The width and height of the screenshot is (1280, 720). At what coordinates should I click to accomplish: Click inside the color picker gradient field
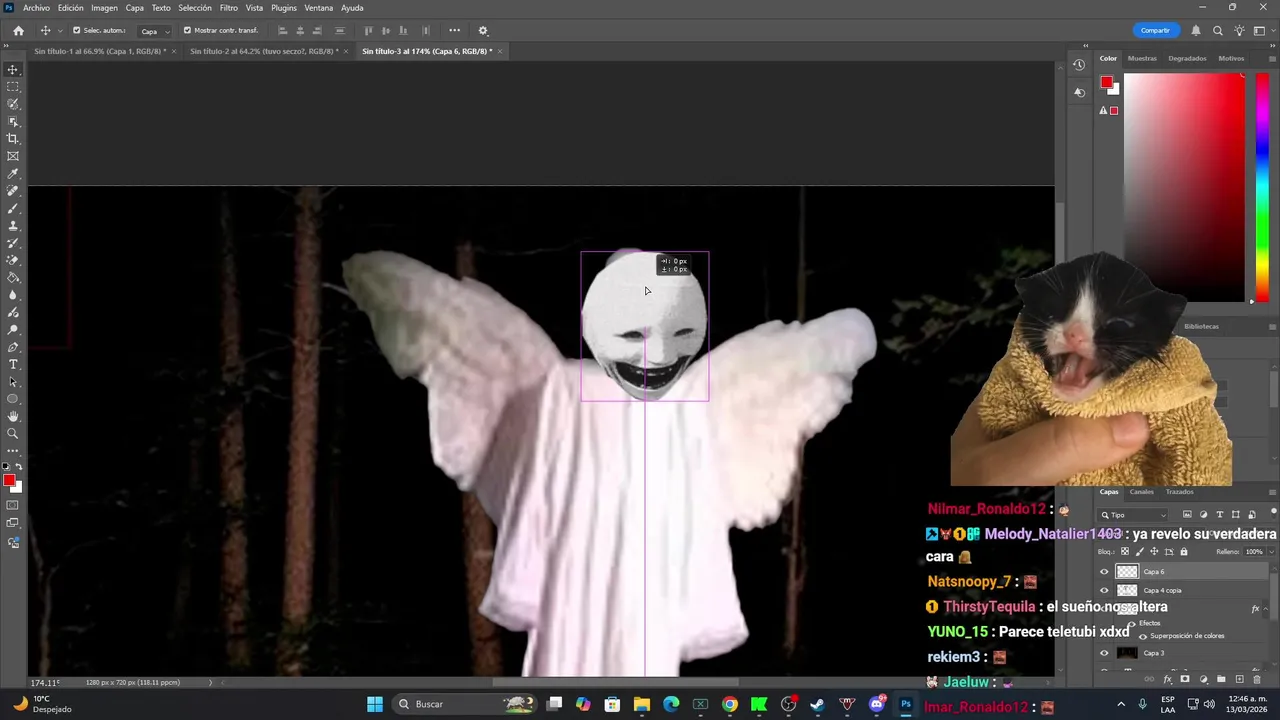(x=1184, y=187)
